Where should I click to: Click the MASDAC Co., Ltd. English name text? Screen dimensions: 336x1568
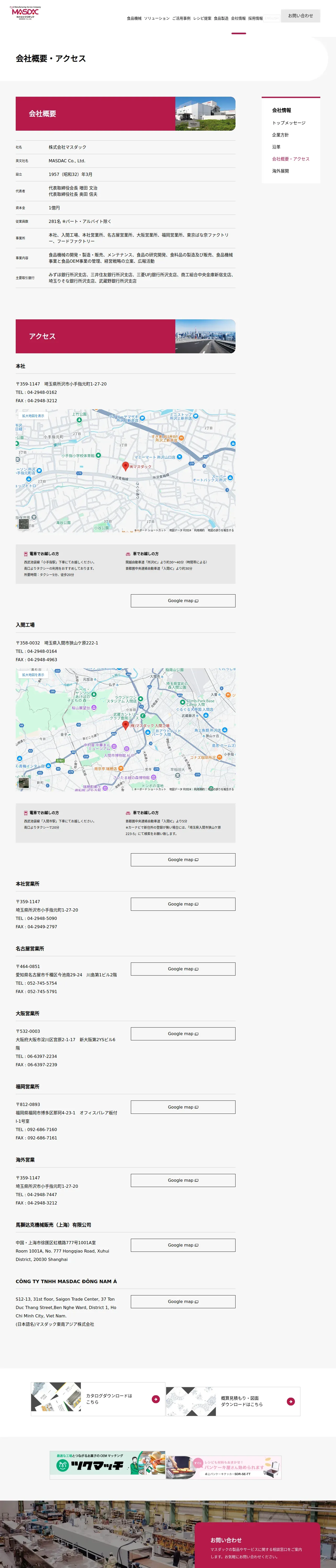pos(67,161)
